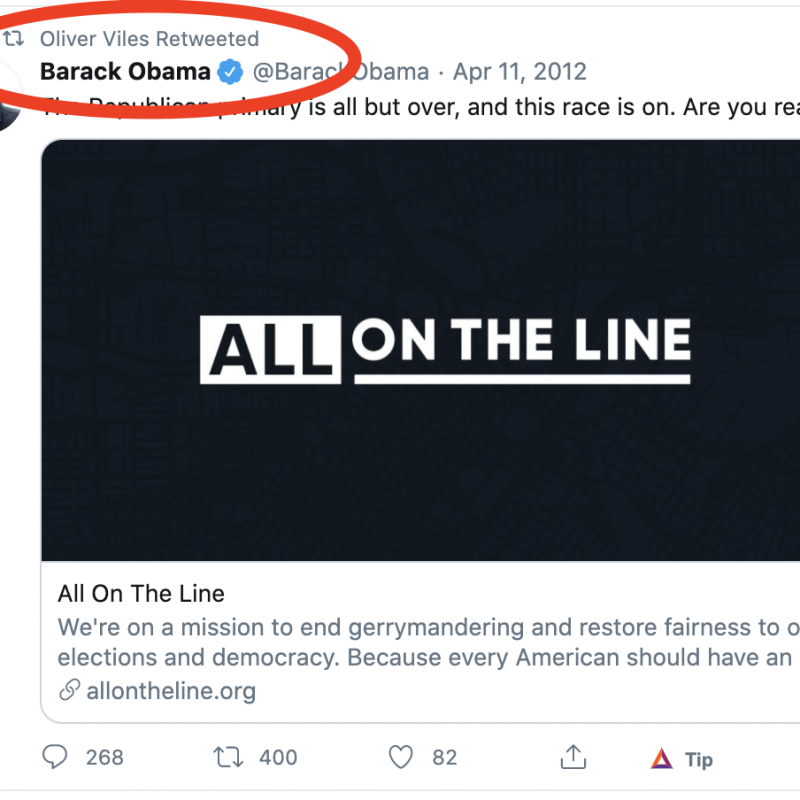800x800 pixels.
Task: Click the 82 likes count
Action: pos(445,758)
